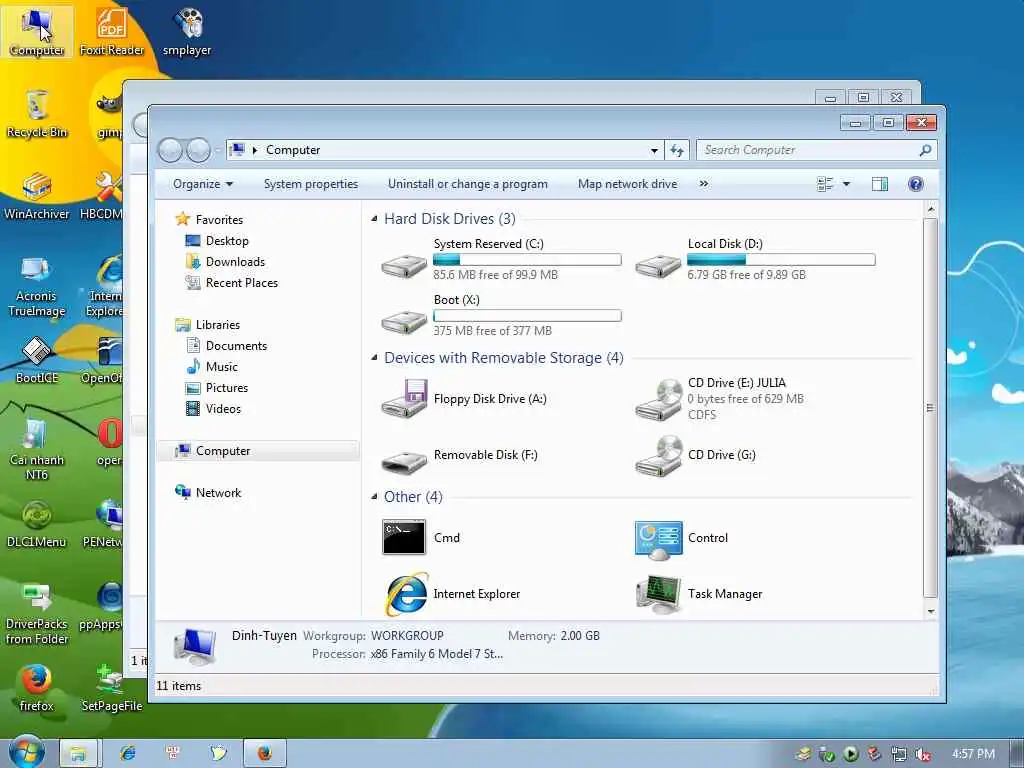Launch Firefox from the desktop icon

(37, 688)
